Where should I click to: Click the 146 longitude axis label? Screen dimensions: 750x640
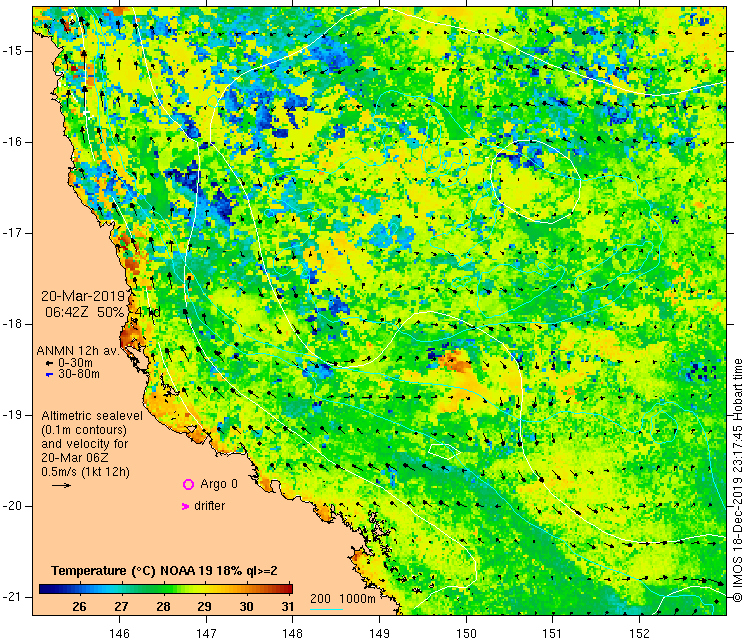(119, 633)
